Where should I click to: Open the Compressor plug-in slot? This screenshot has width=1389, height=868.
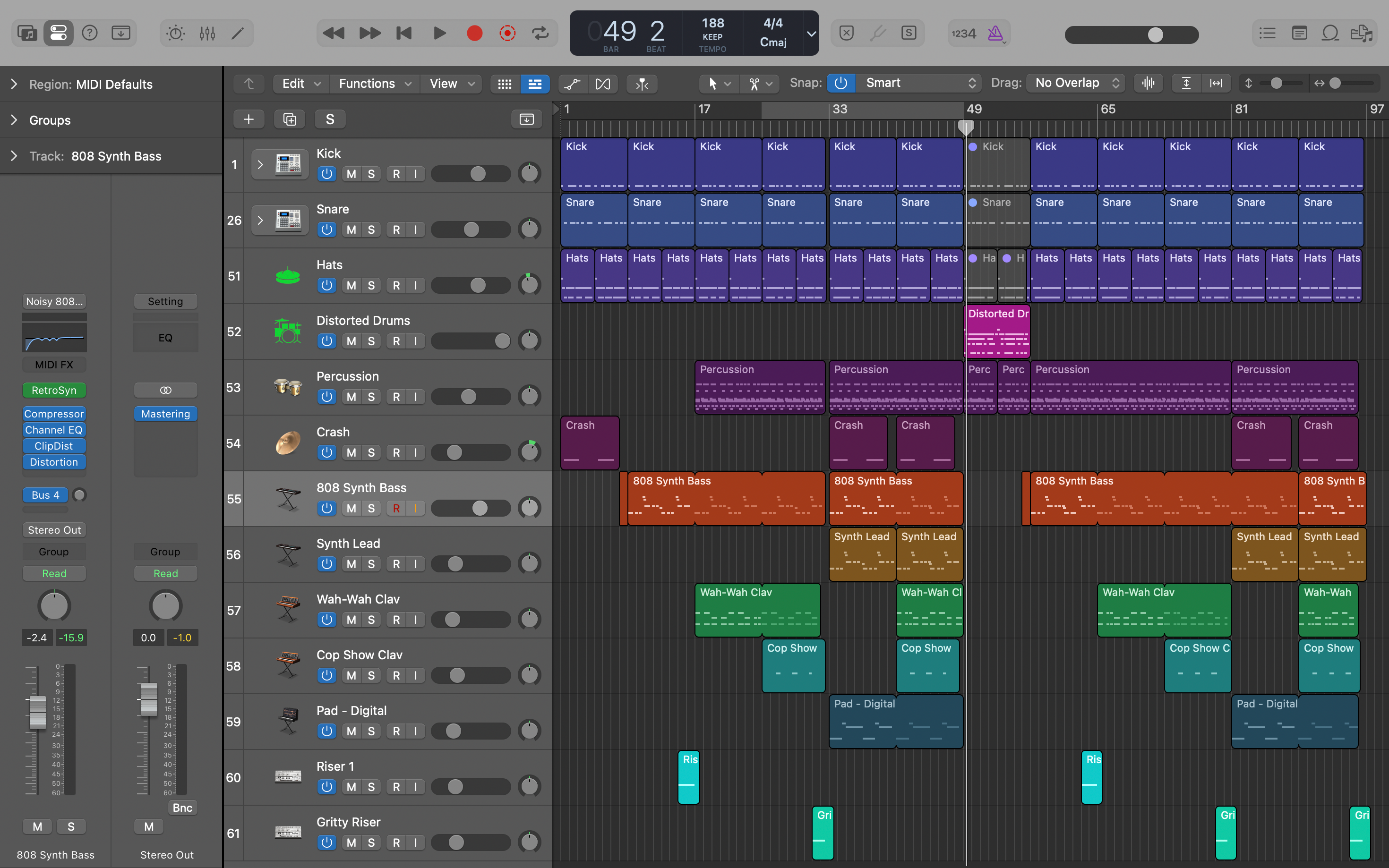54,414
